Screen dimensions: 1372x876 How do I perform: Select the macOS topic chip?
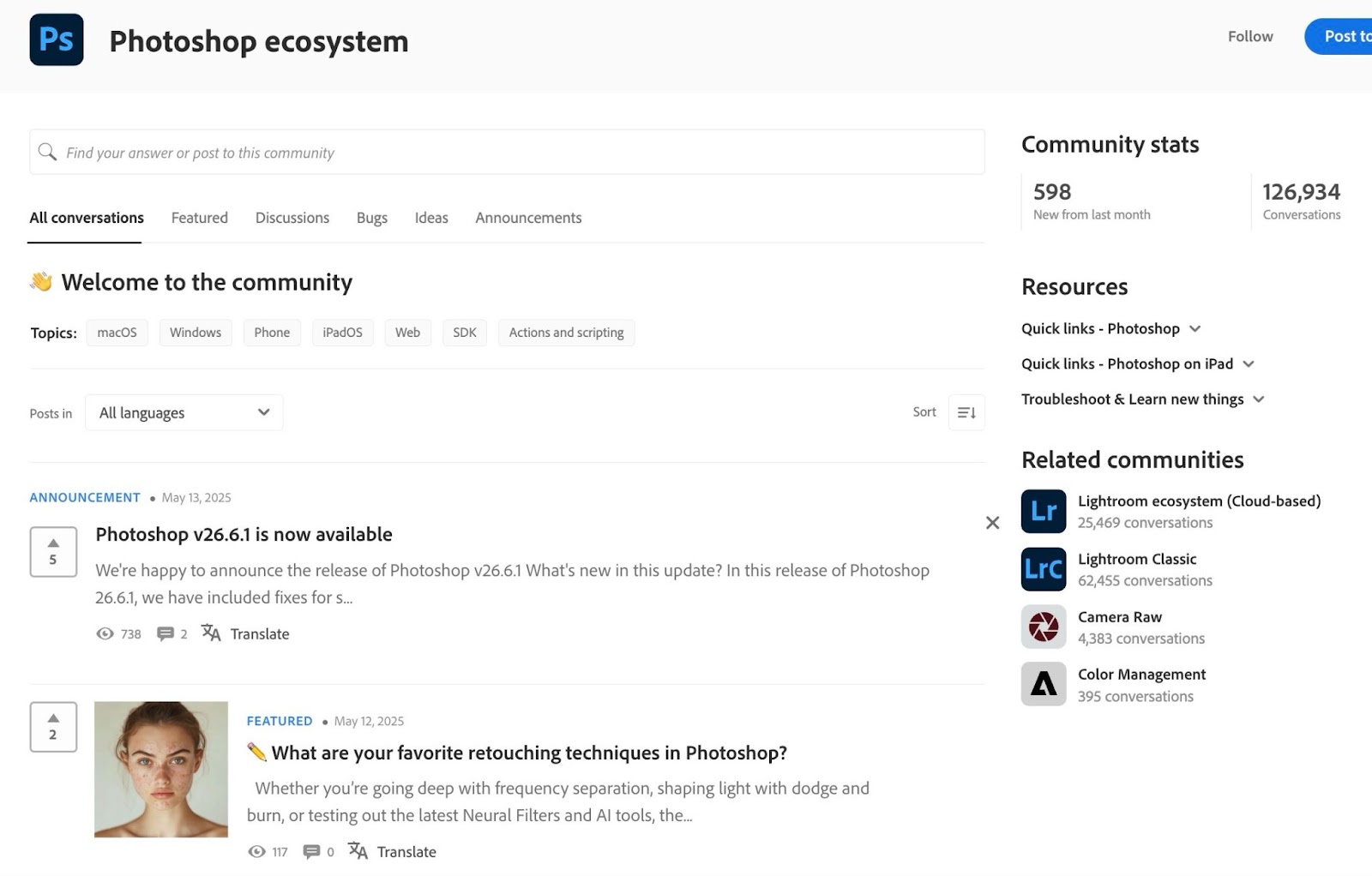point(117,333)
